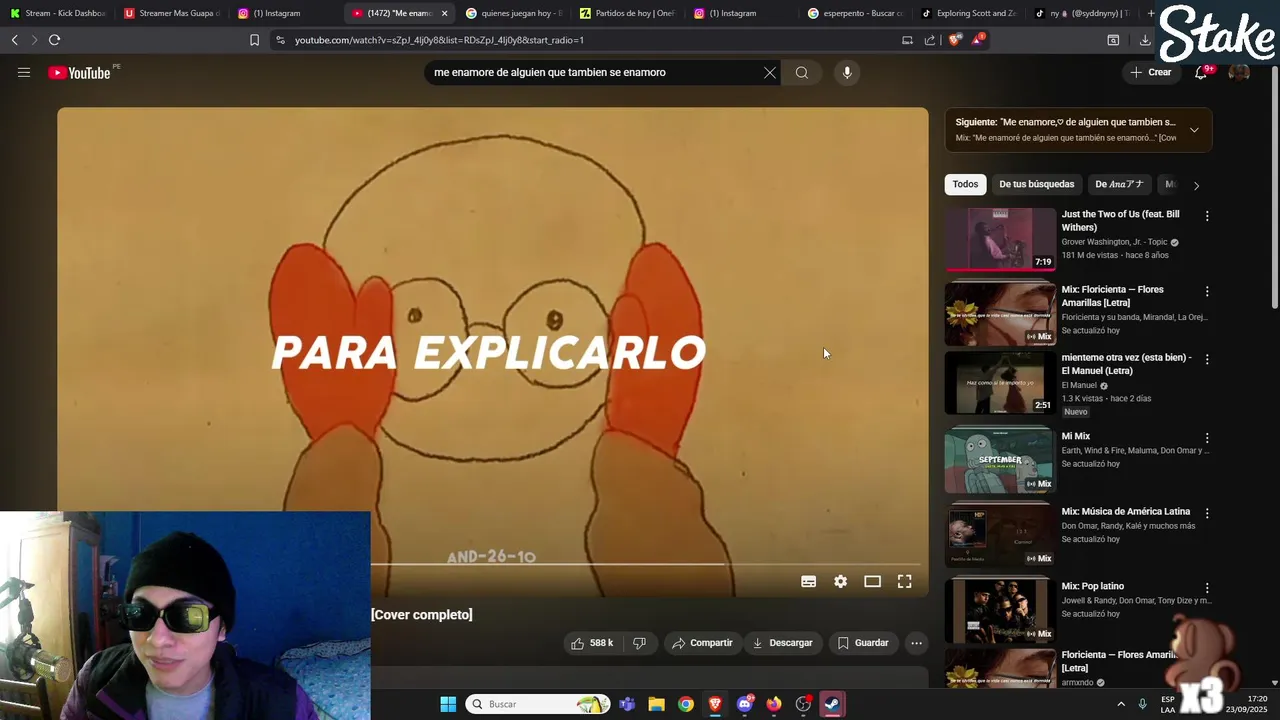
Task: Switch to Exploring Scott and Ze tab
Action: (970, 13)
